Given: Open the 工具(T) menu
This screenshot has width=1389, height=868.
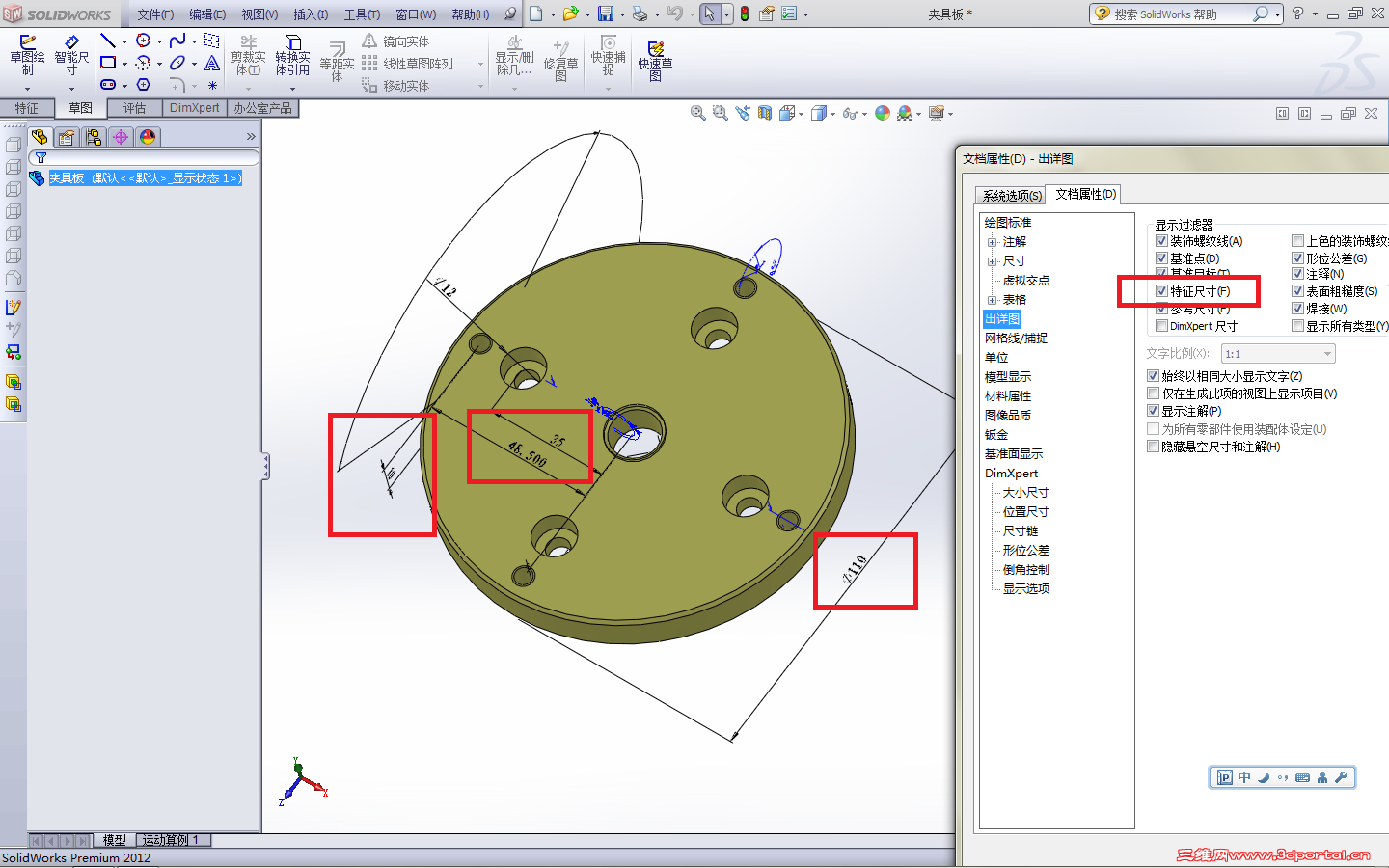Looking at the screenshot, I should [x=363, y=14].
